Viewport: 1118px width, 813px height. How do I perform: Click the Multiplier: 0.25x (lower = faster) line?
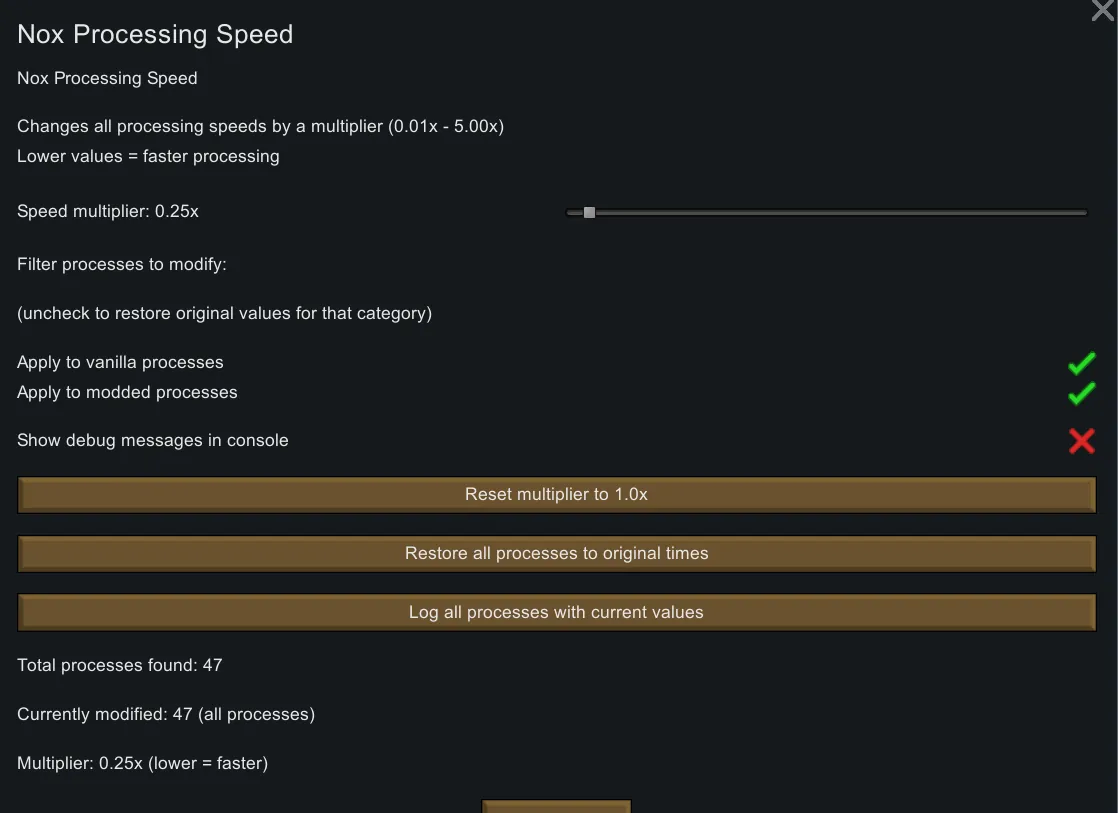(142, 763)
